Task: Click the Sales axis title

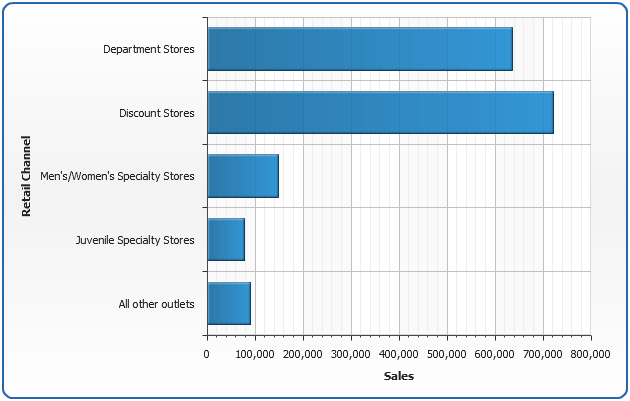Action: pyautogui.click(x=399, y=376)
